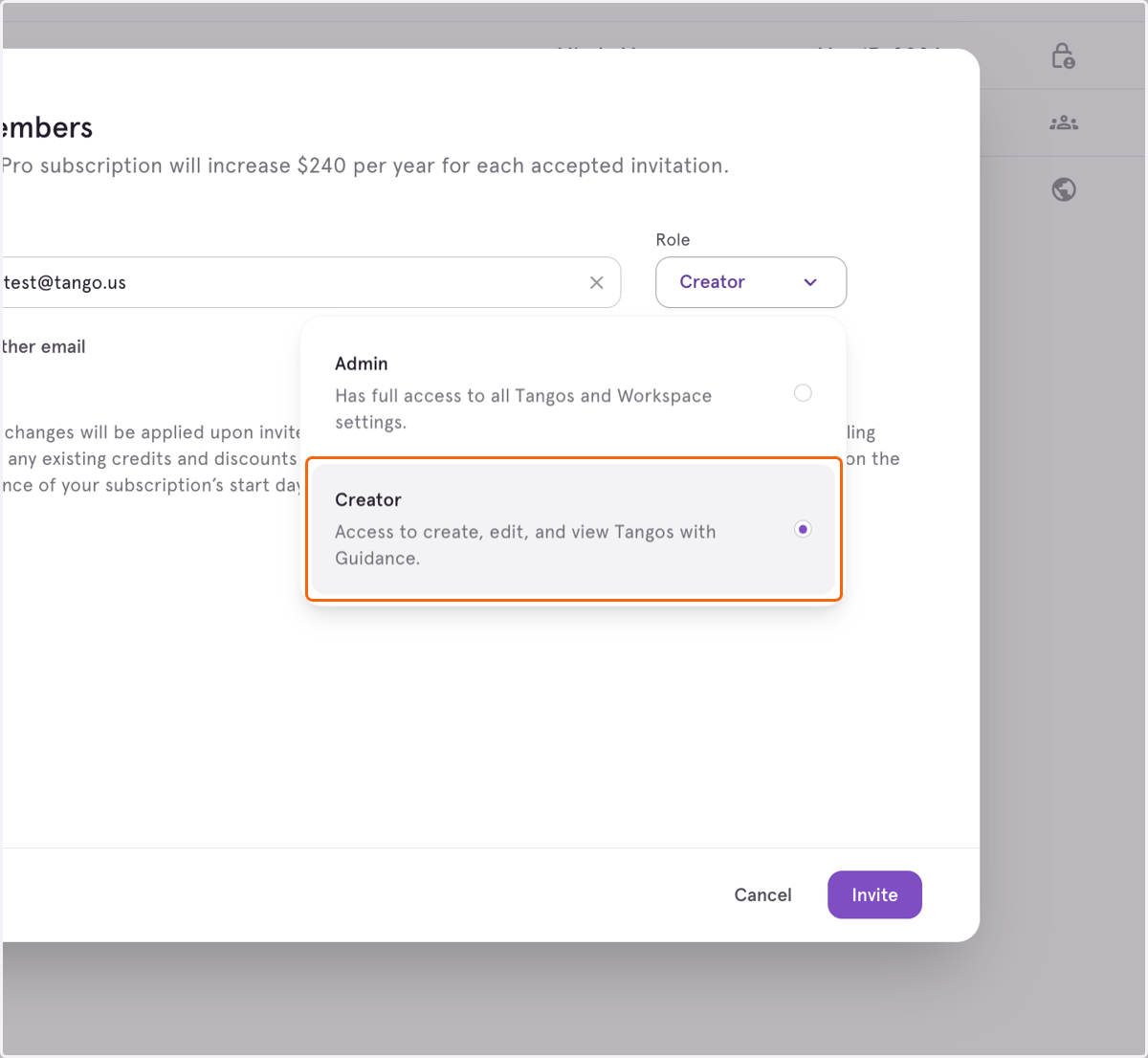This screenshot has width=1148, height=1058.
Task: Click the purple Invite button
Action: click(874, 894)
